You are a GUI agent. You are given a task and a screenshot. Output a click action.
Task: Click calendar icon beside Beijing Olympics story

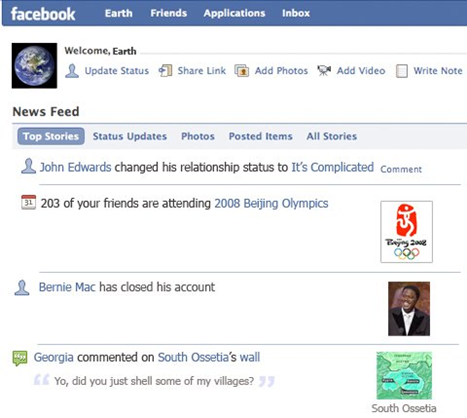pyautogui.click(x=28, y=202)
